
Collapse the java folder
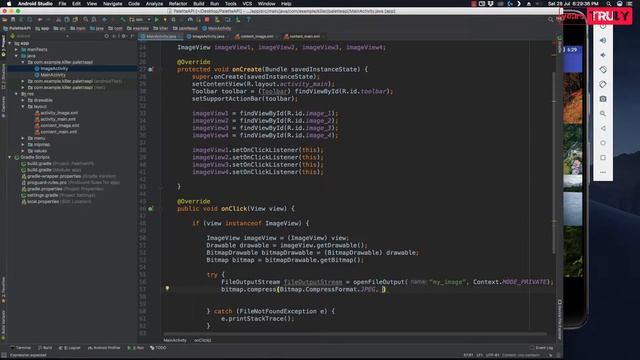(16, 56)
